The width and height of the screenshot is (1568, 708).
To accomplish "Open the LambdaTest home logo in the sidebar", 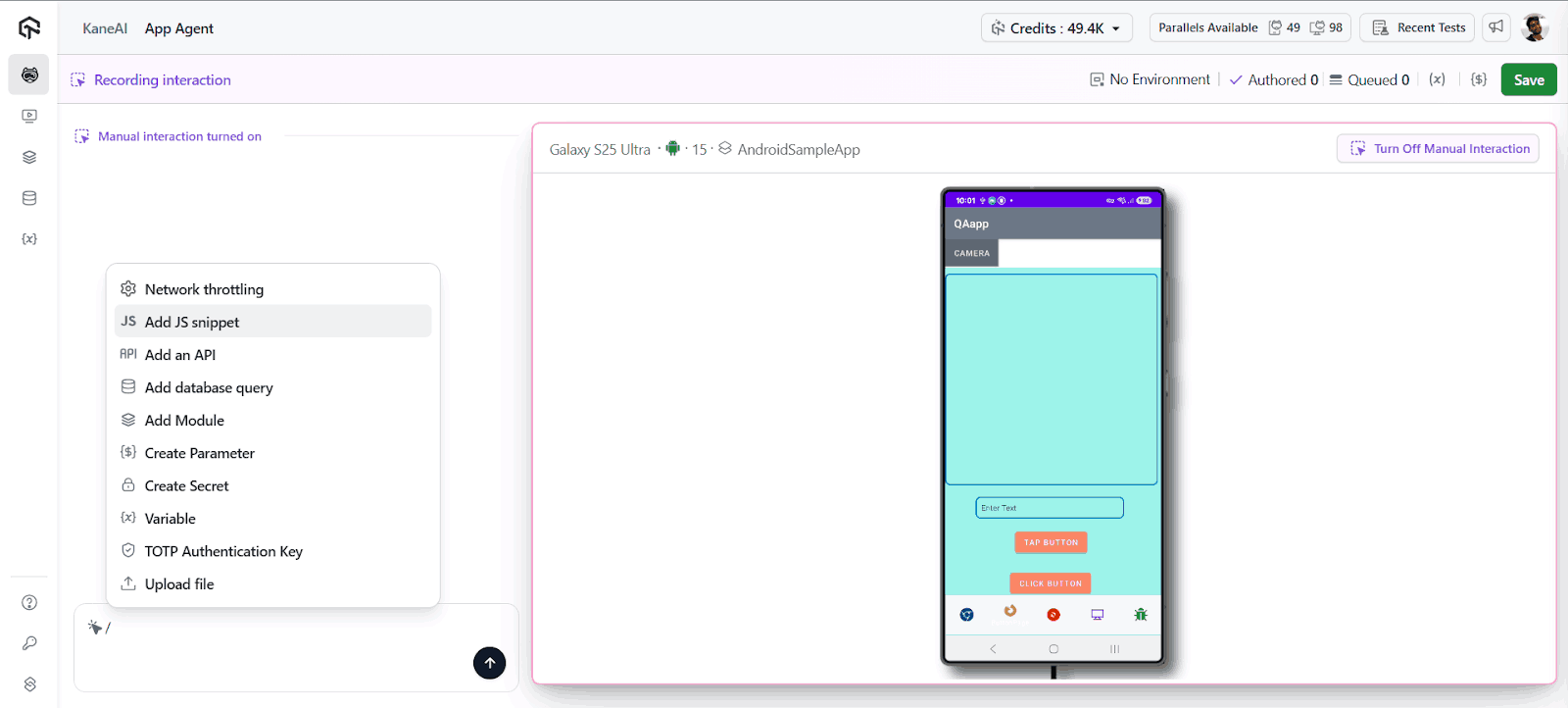I will [x=29, y=28].
